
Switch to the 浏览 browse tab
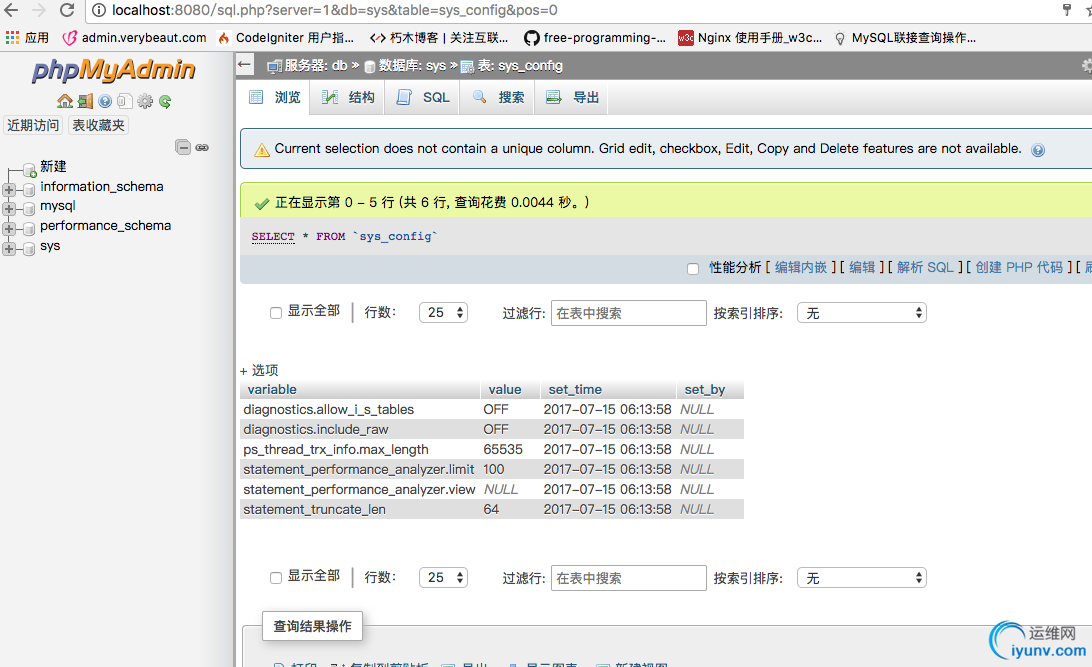[x=275, y=97]
